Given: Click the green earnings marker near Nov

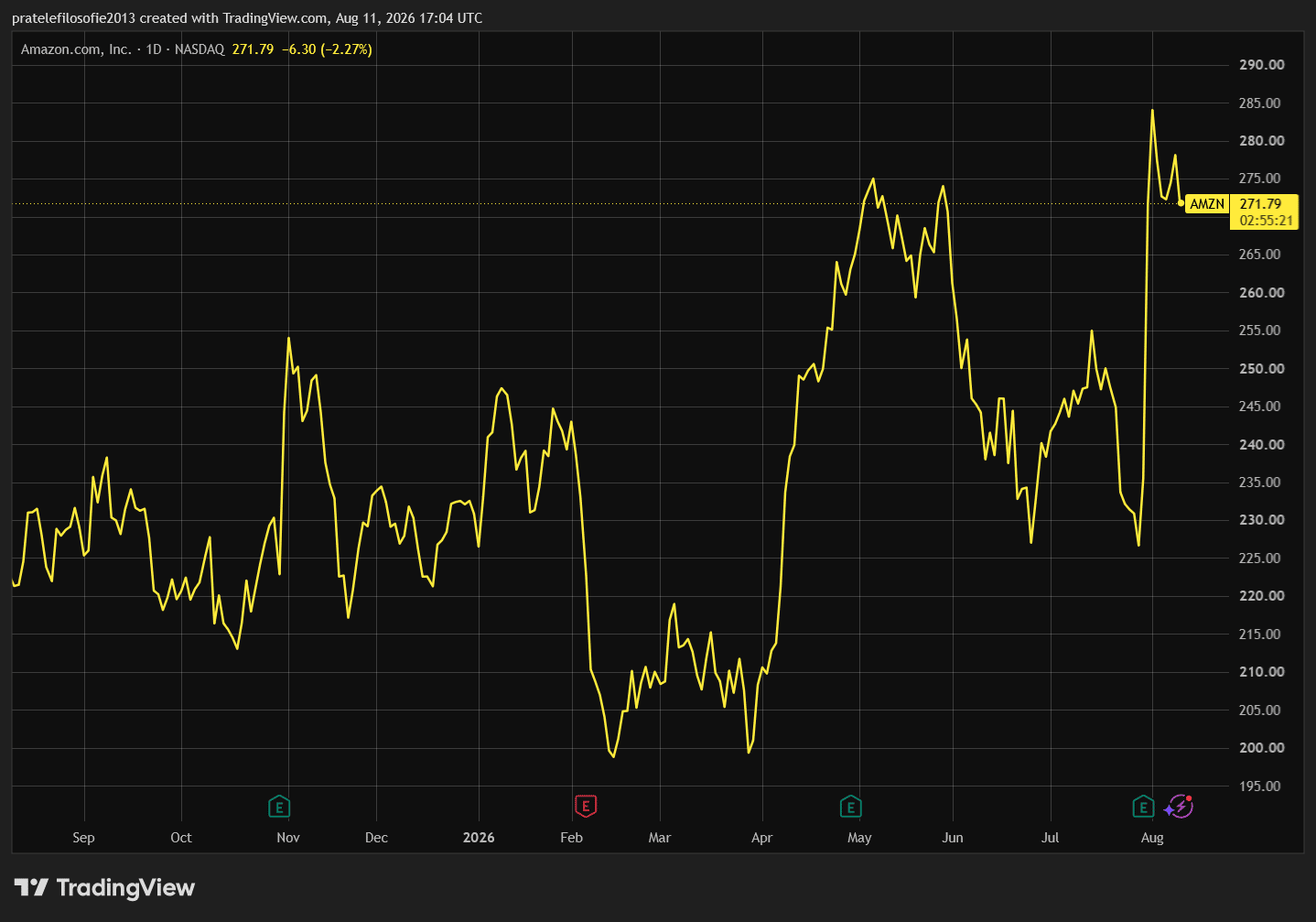Looking at the screenshot, I should pyautogui.click(x=279, y=807).
